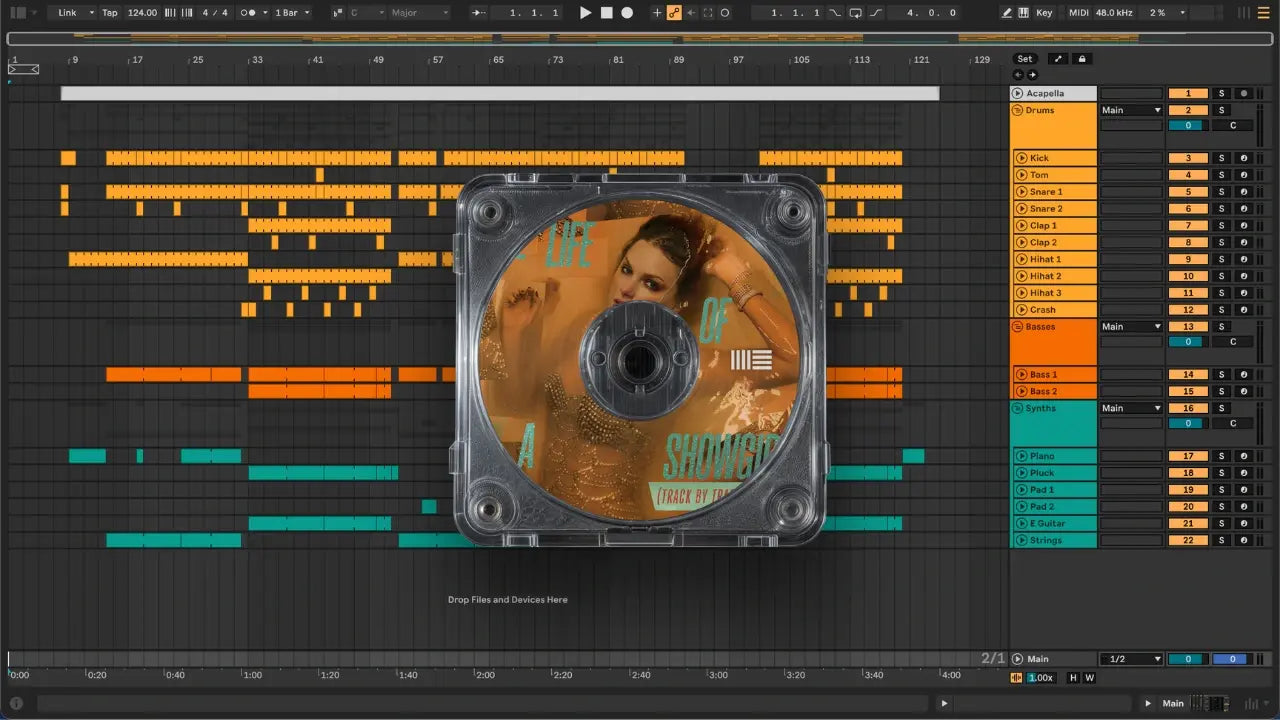
Task: Arm the Hihat 2 track for recording
Action: click(1244, 276)
